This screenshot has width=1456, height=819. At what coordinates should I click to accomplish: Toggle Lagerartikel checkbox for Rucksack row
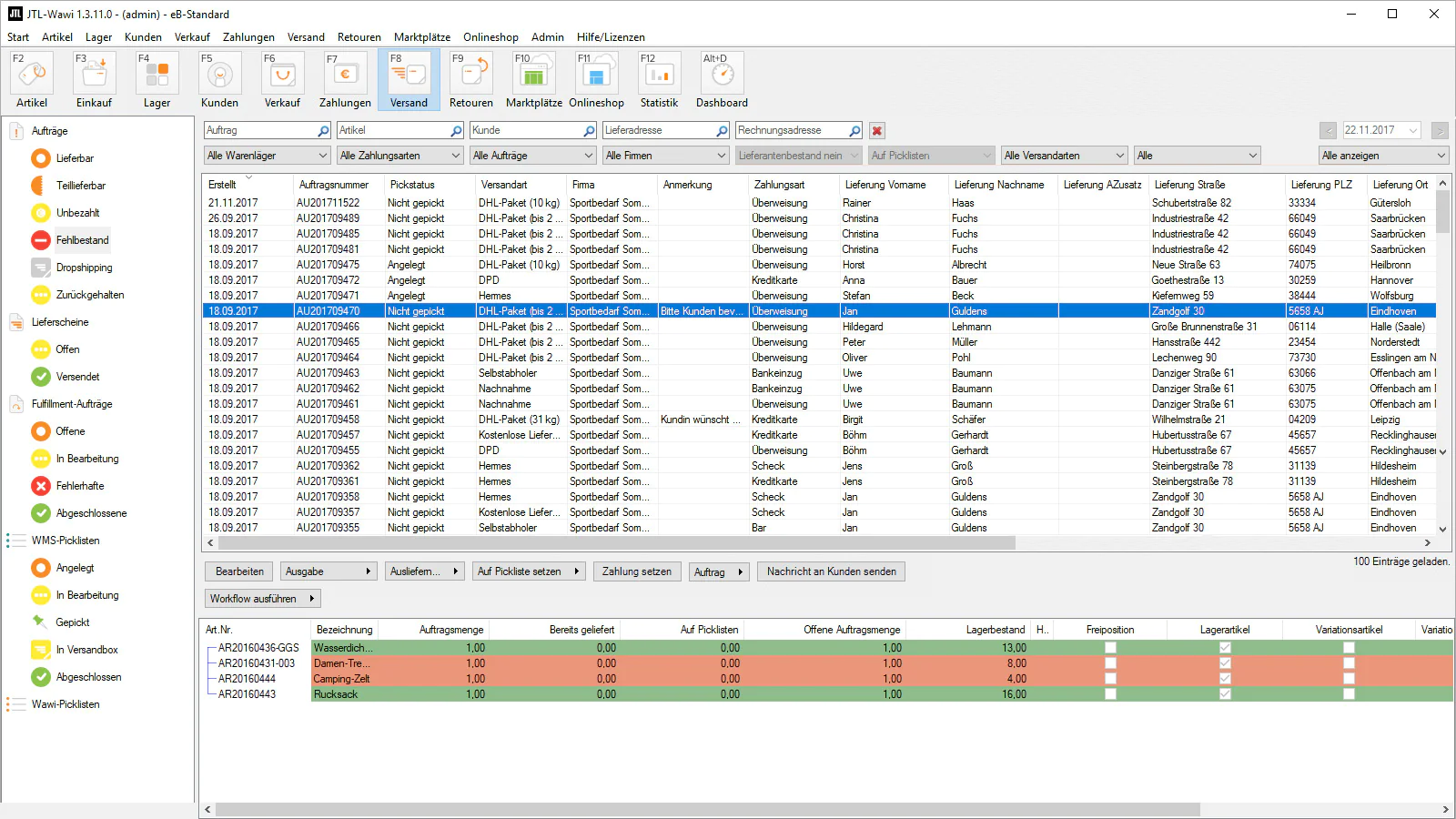click(x=1225, y=694)
